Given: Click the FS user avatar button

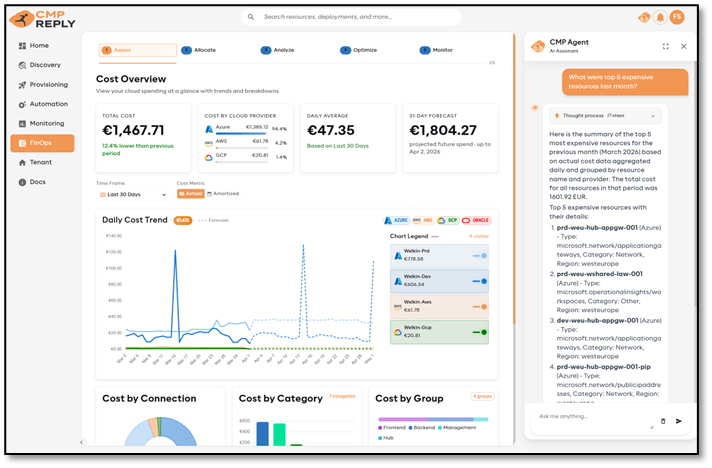Looking at the screenshot, I should click(677, 17).
